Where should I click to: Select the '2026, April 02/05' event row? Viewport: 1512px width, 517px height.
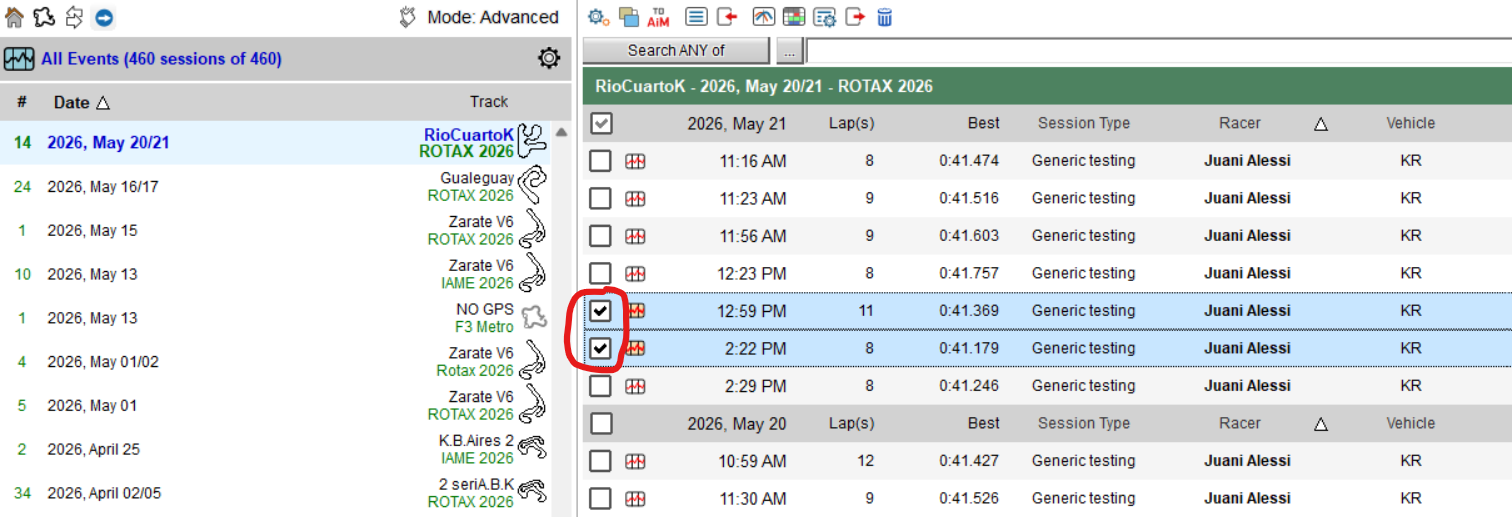(x=275, y=493)
